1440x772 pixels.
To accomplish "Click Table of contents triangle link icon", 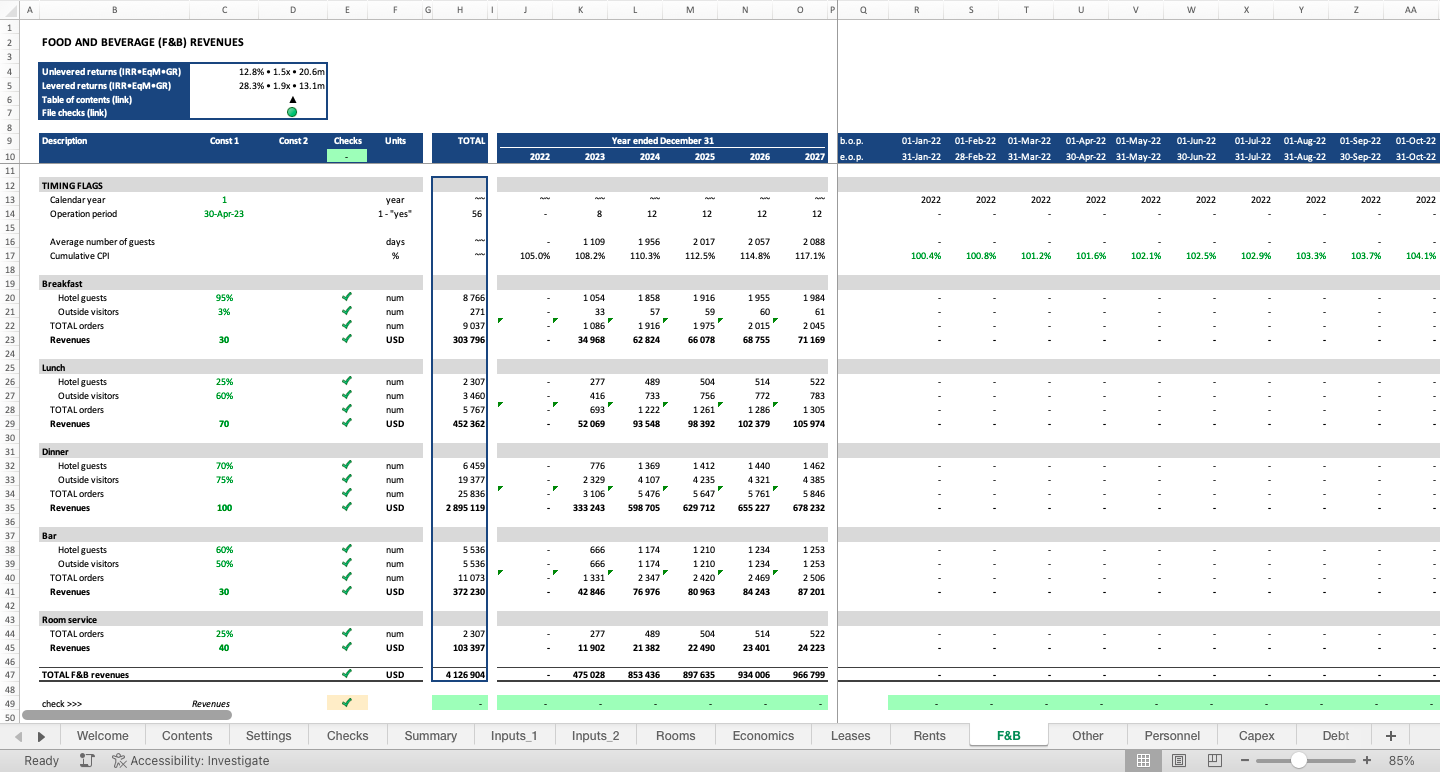I will coord(292,99).
